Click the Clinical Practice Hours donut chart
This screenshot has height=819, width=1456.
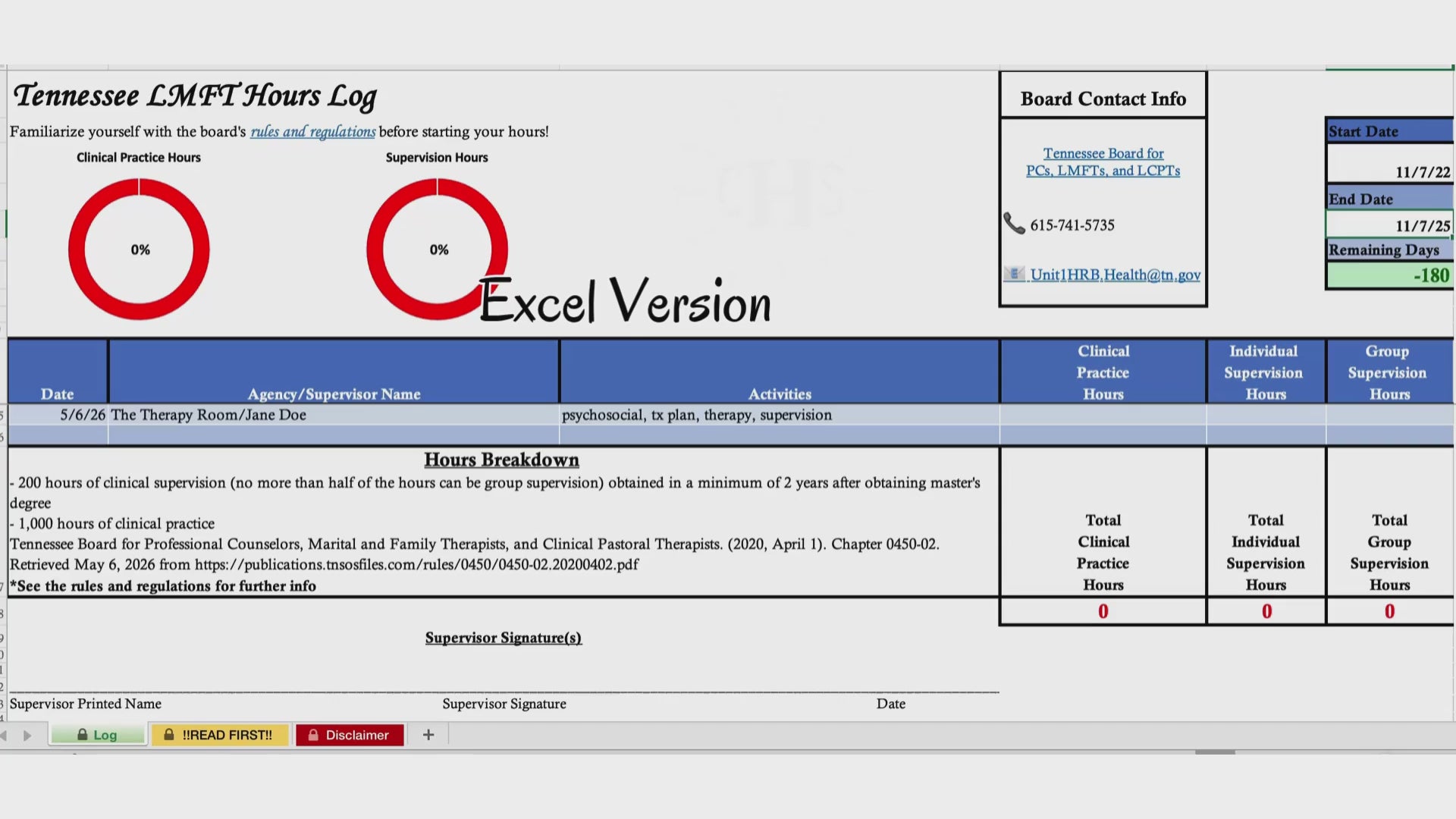click(139, 249)
